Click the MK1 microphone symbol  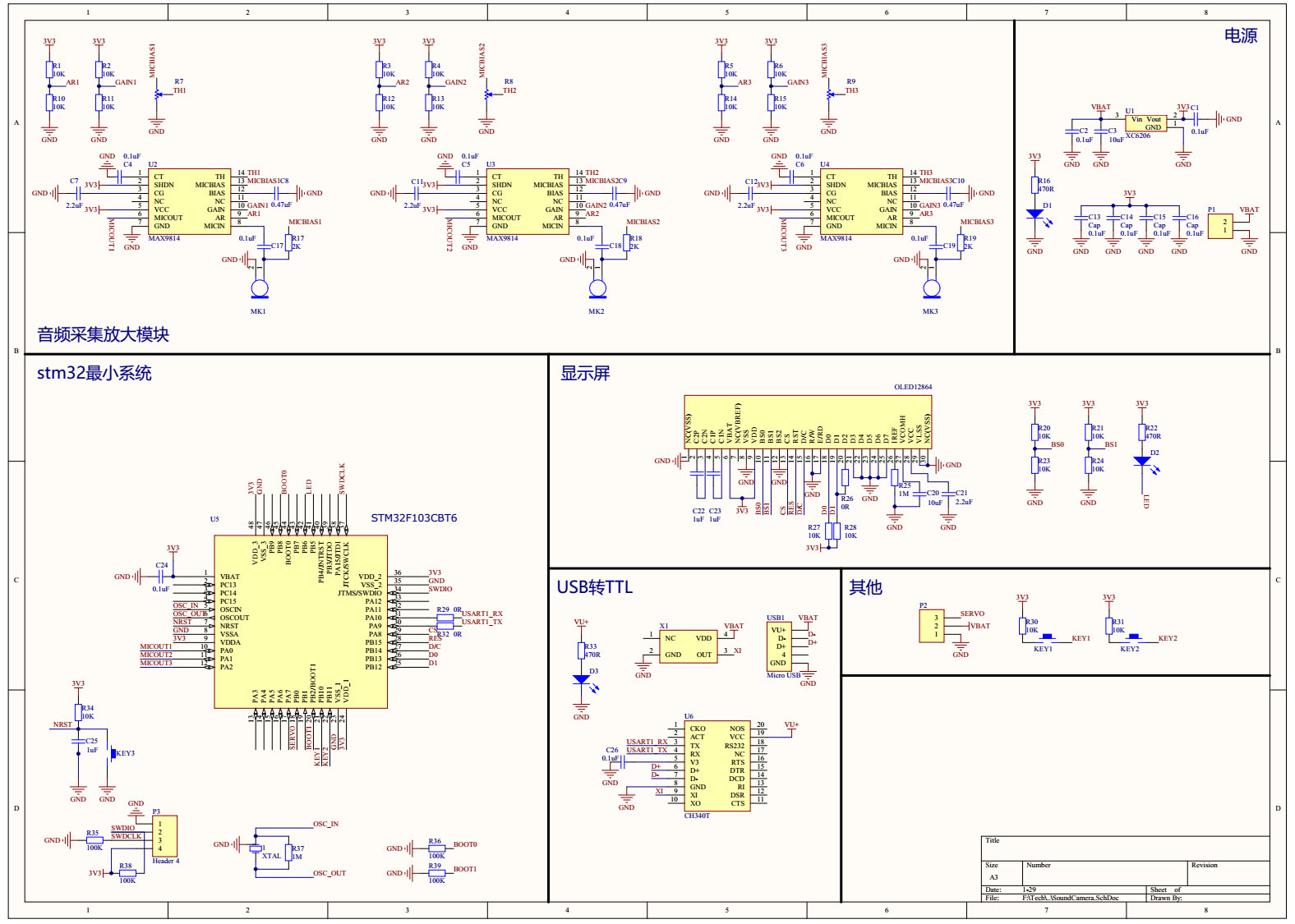click(x=260, y=288)
